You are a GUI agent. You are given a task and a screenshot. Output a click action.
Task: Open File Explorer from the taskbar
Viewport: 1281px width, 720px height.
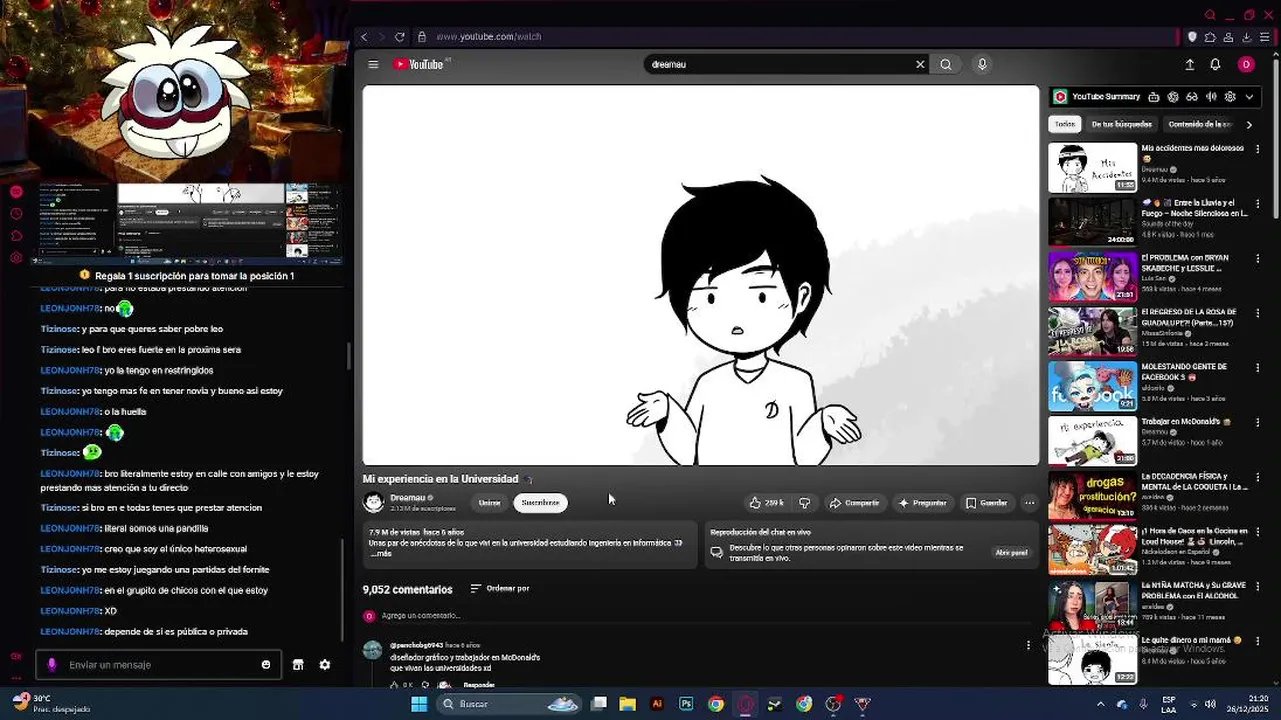point(628,704)
